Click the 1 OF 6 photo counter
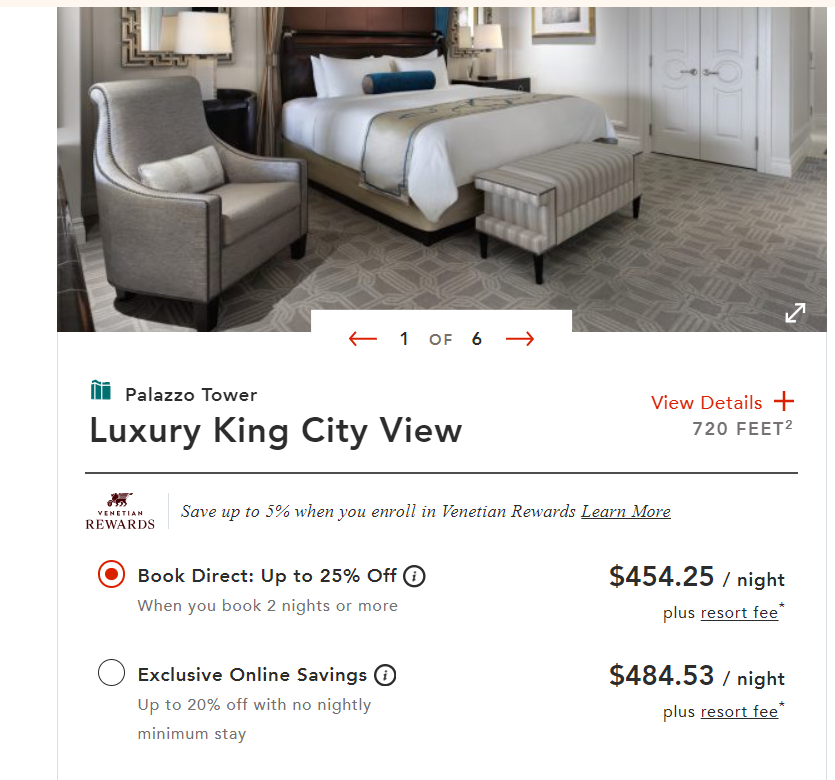 440,338
